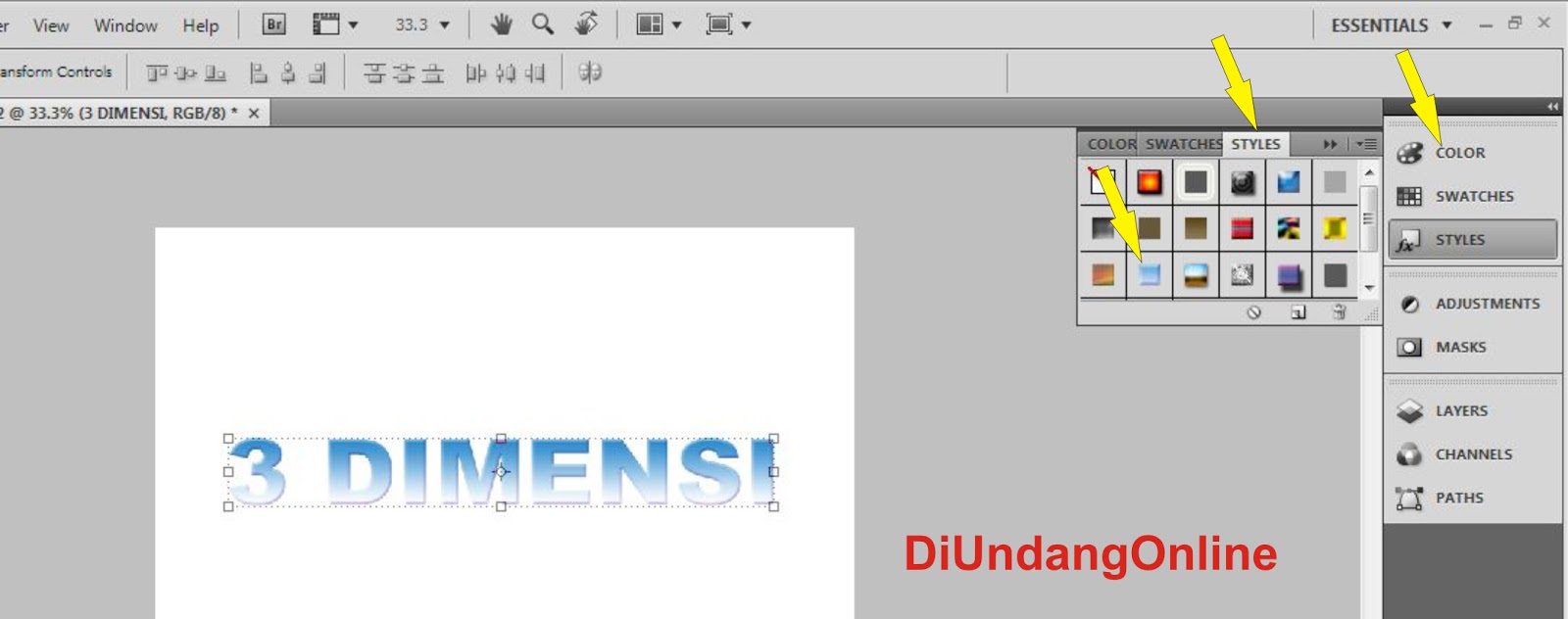This screenshot has height=619, width=1568.
Task: Apply the yellow gold frame style
Action: coord(1335,228)
